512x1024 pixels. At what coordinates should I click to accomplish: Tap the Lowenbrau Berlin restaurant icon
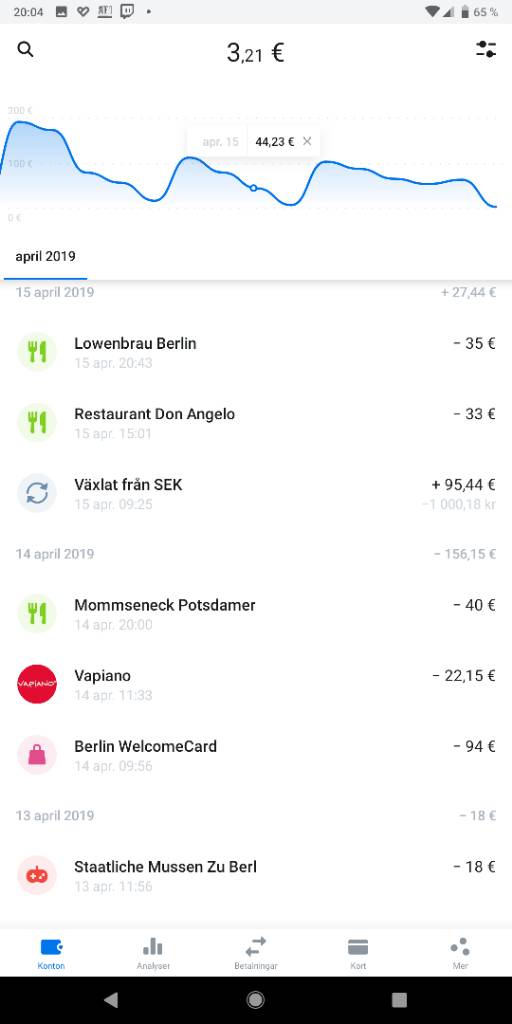click(37, 352)
